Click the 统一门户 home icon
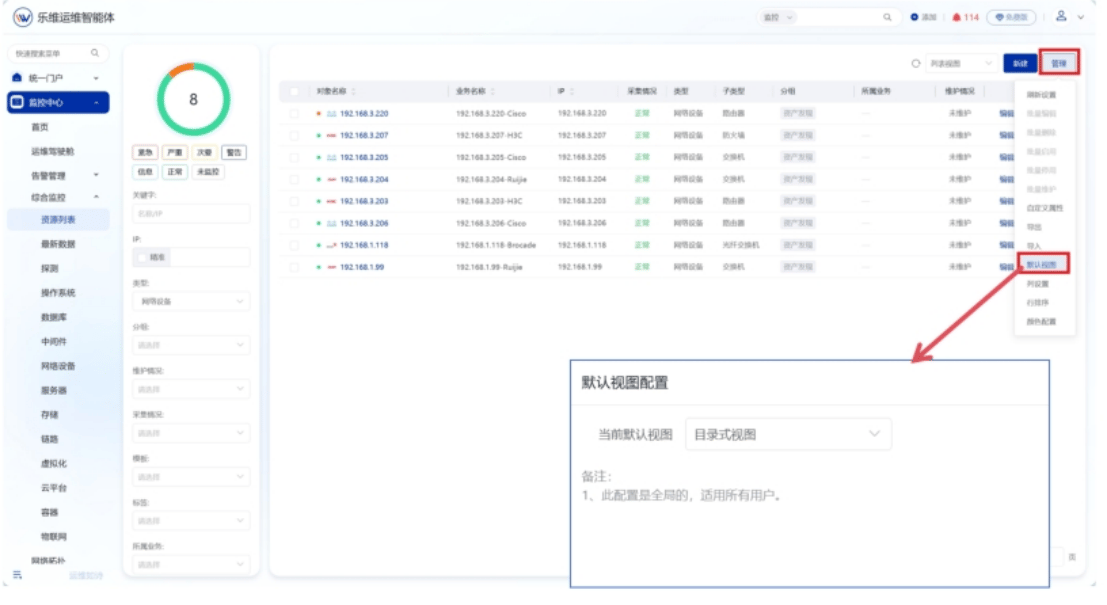This screenshot has width=1107, height=605. tap(17, 78)
